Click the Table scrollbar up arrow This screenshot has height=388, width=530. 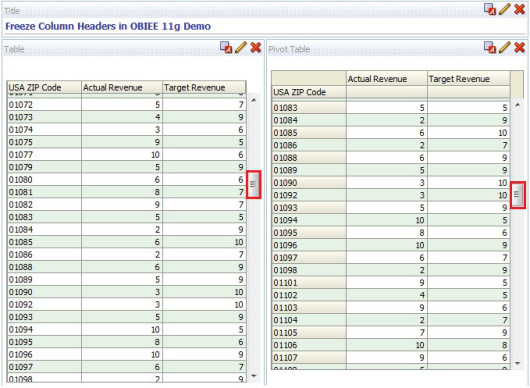[254, 100]
